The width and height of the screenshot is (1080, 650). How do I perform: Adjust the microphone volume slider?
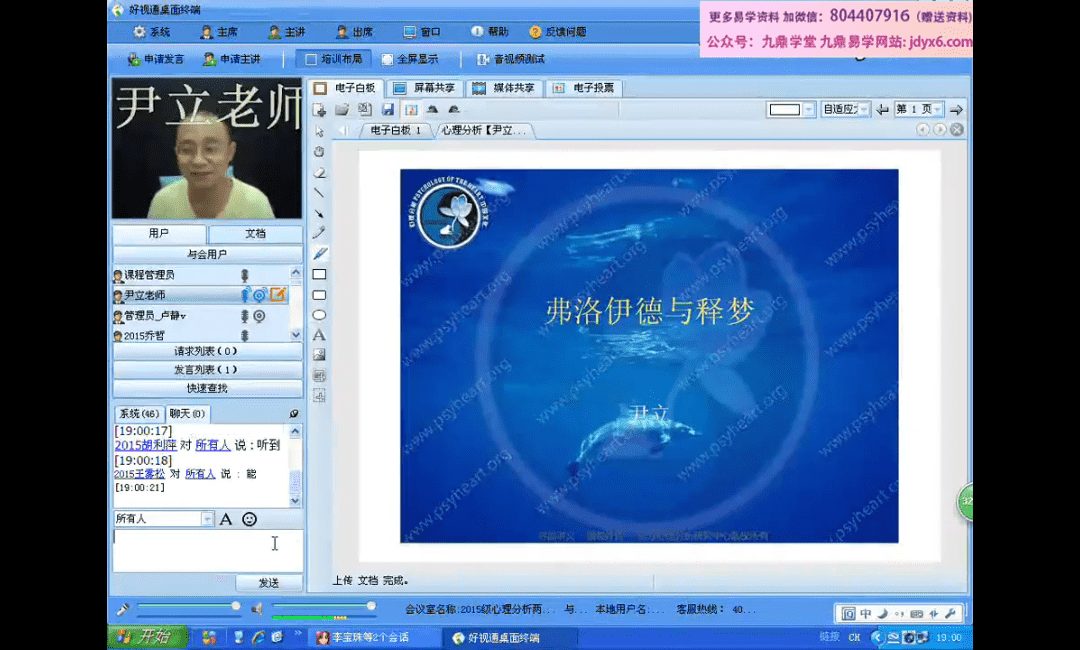(236, 606)
